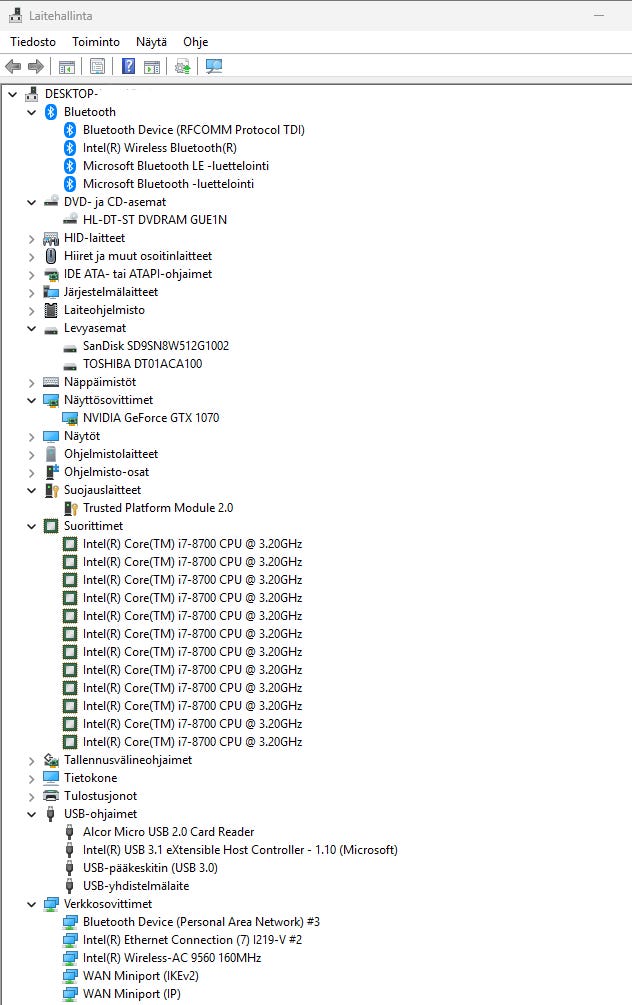Expand the Järjestelmälaitteet category

coord(31,292)
